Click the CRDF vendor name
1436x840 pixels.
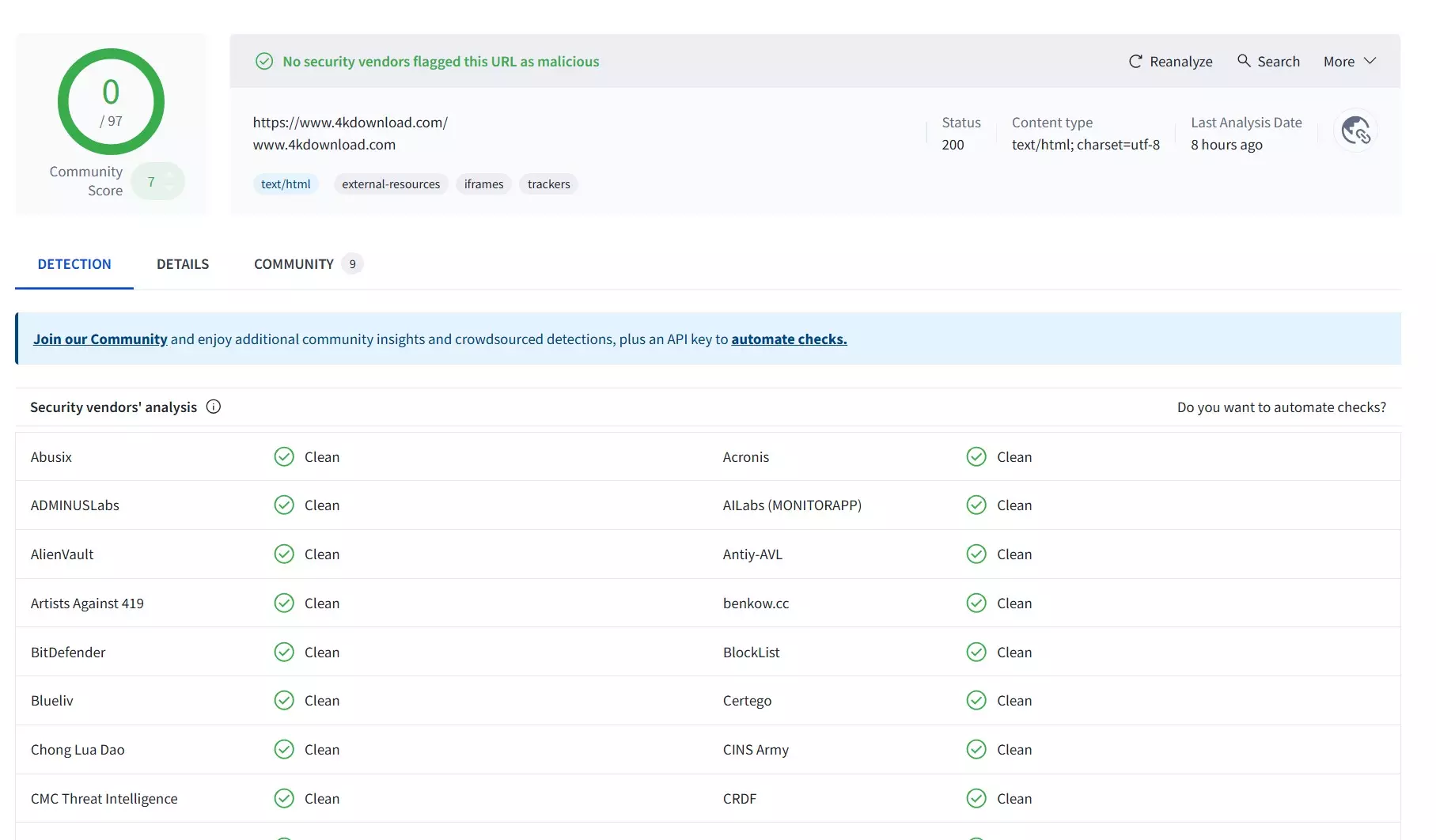[x=740, y=798]
